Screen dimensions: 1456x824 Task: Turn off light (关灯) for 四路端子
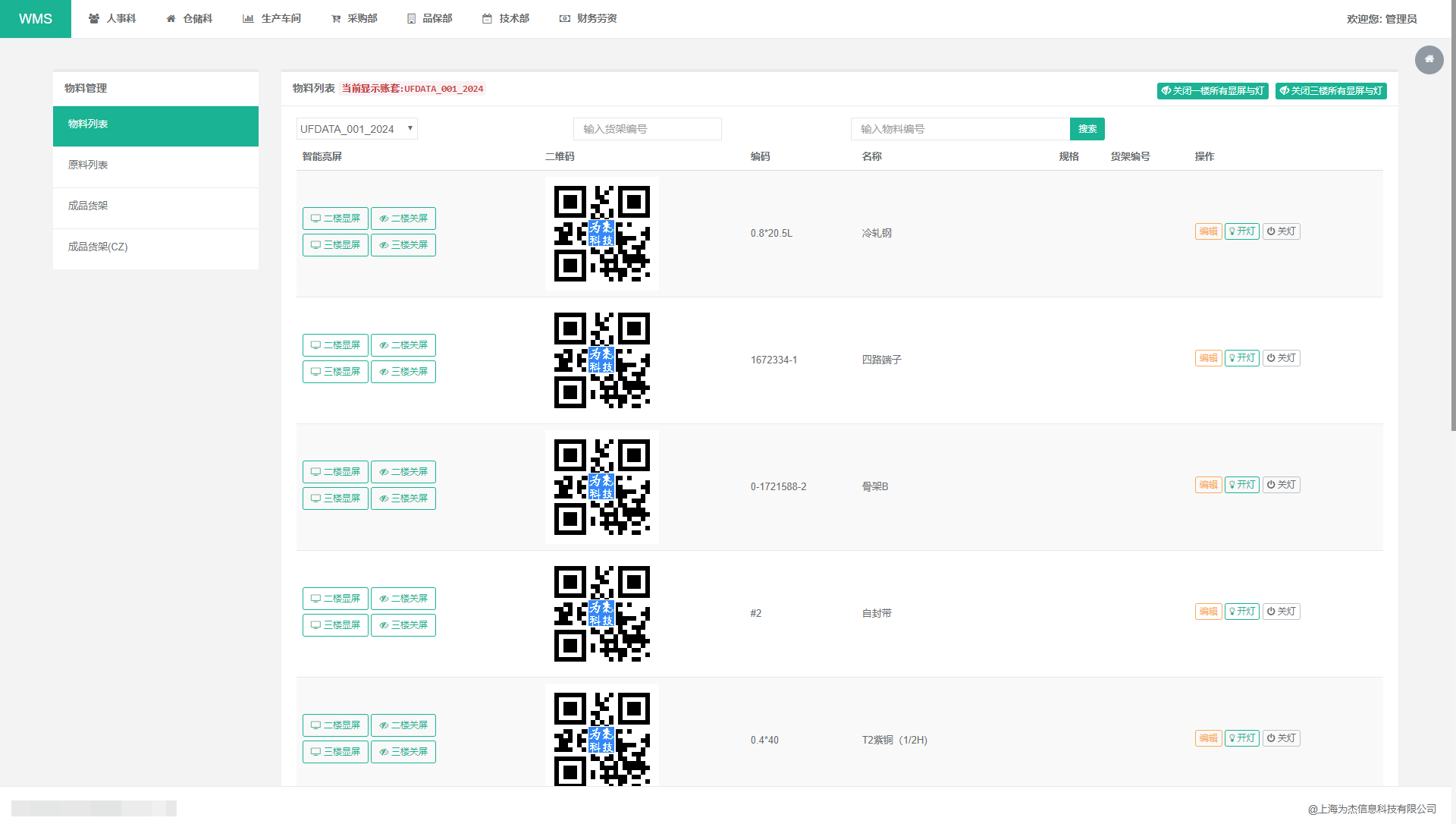point(1282,358)
